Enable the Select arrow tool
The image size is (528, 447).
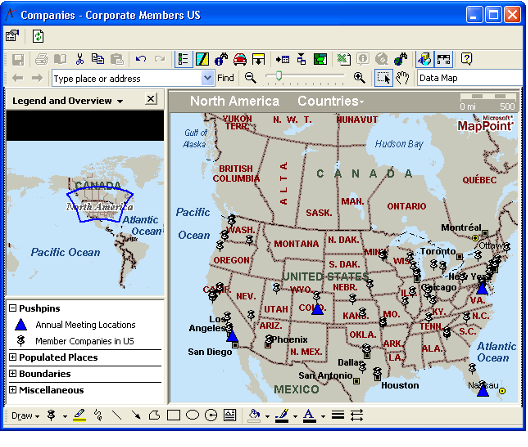click(384, 78)
